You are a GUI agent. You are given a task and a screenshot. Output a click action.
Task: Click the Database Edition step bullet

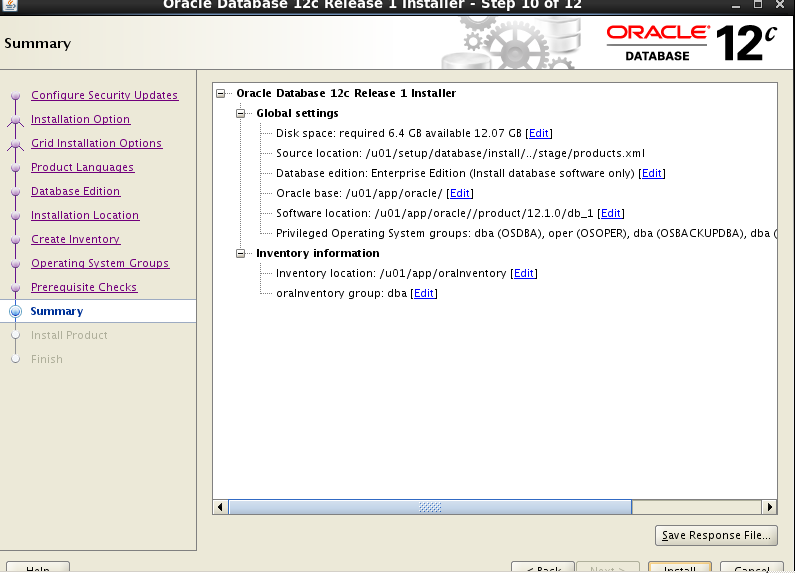click(x=16, y=192)
